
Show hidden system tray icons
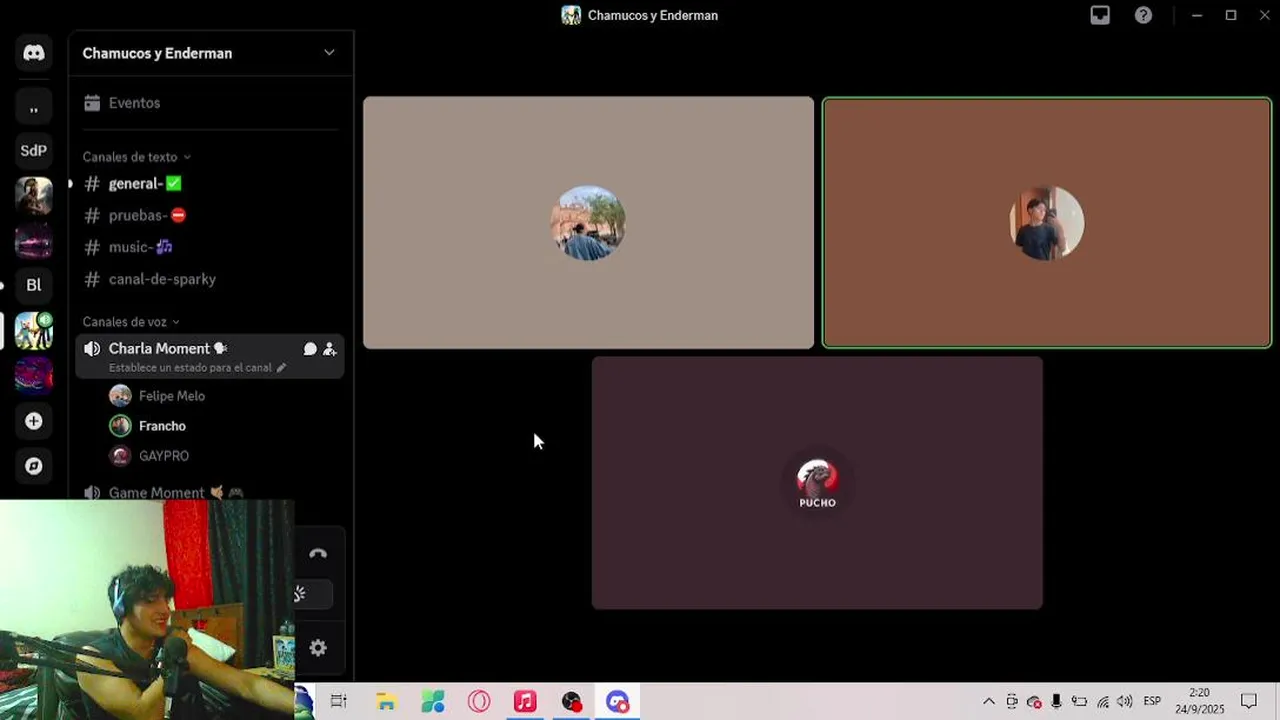pyautogui.click(x=989, y=702)
